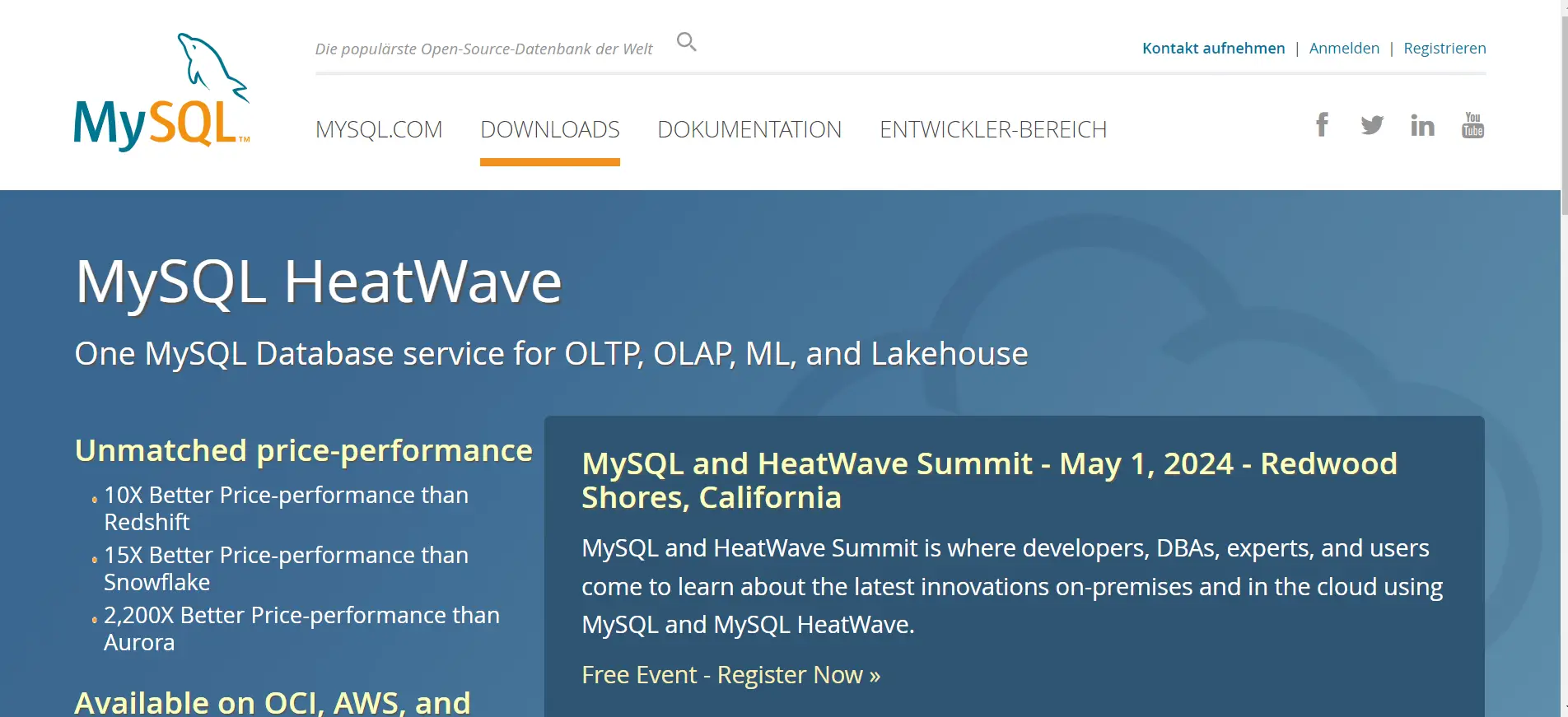The width and height of the screenshot is (1568, 717).
Task: Click the MySQL dolphin logo
Action: [161, 92]
